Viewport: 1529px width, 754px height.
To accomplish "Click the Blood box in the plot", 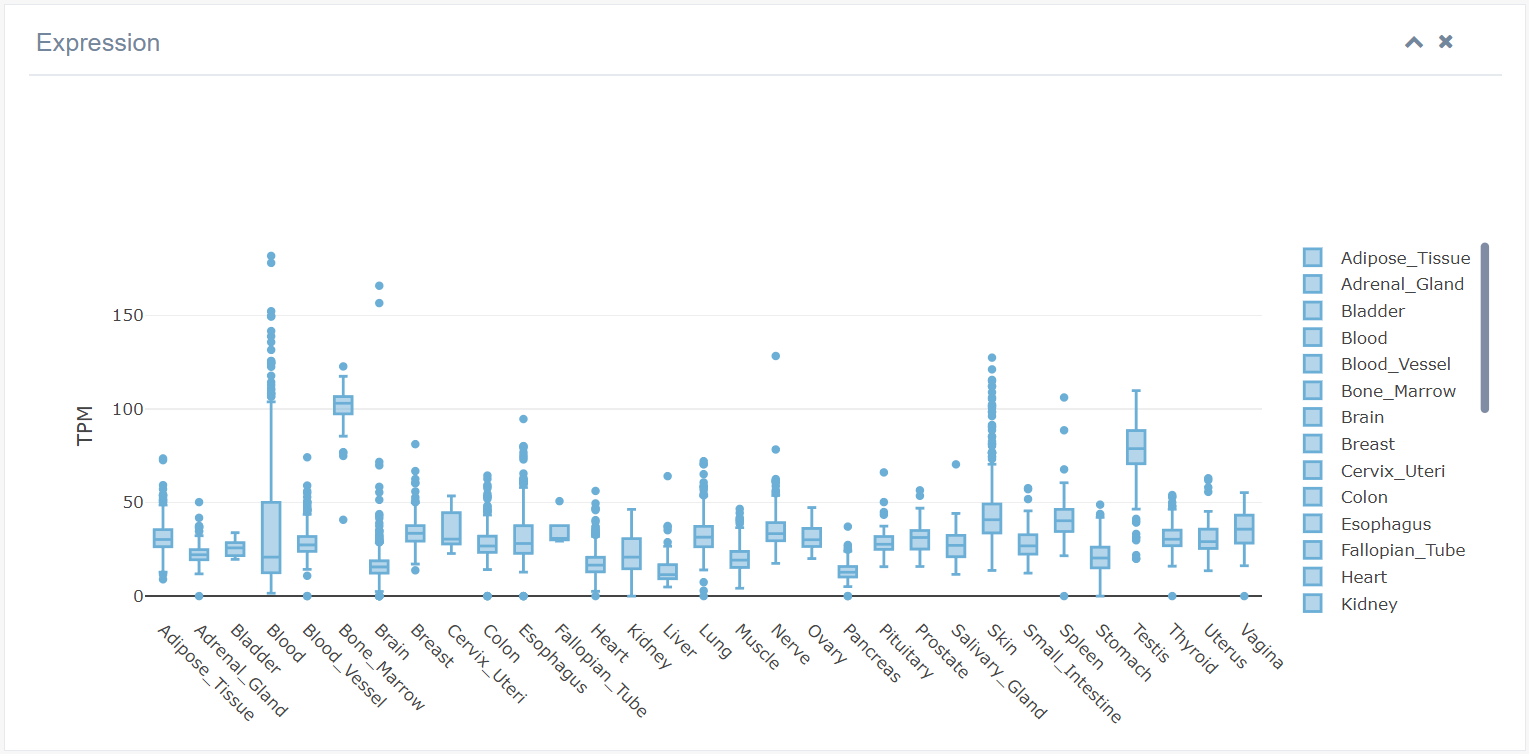I will [271, 537].
